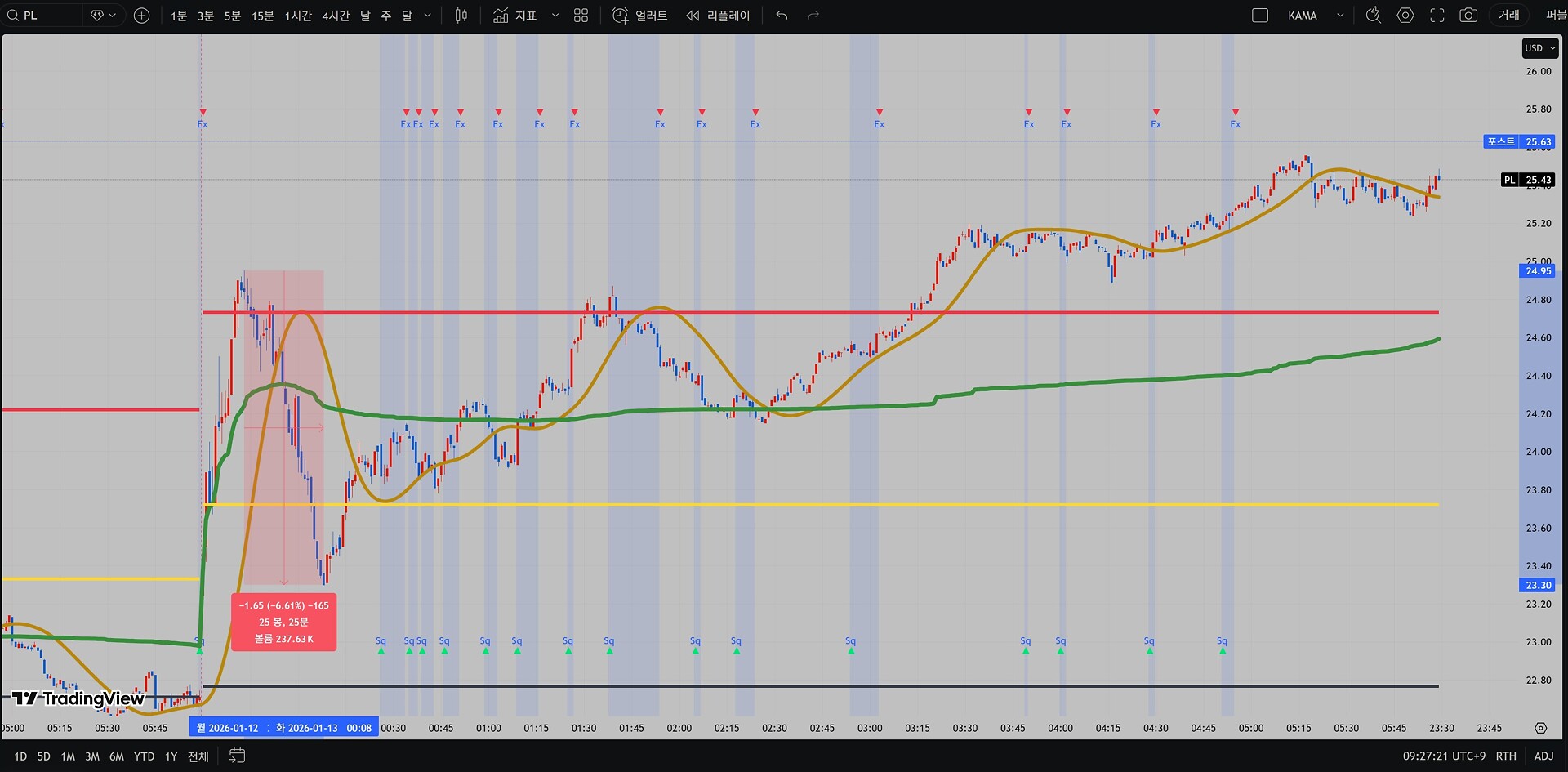Click the compare symbol plus icon
The image size is (1568, 772).
pyautogui.click(x=141, y=16)
